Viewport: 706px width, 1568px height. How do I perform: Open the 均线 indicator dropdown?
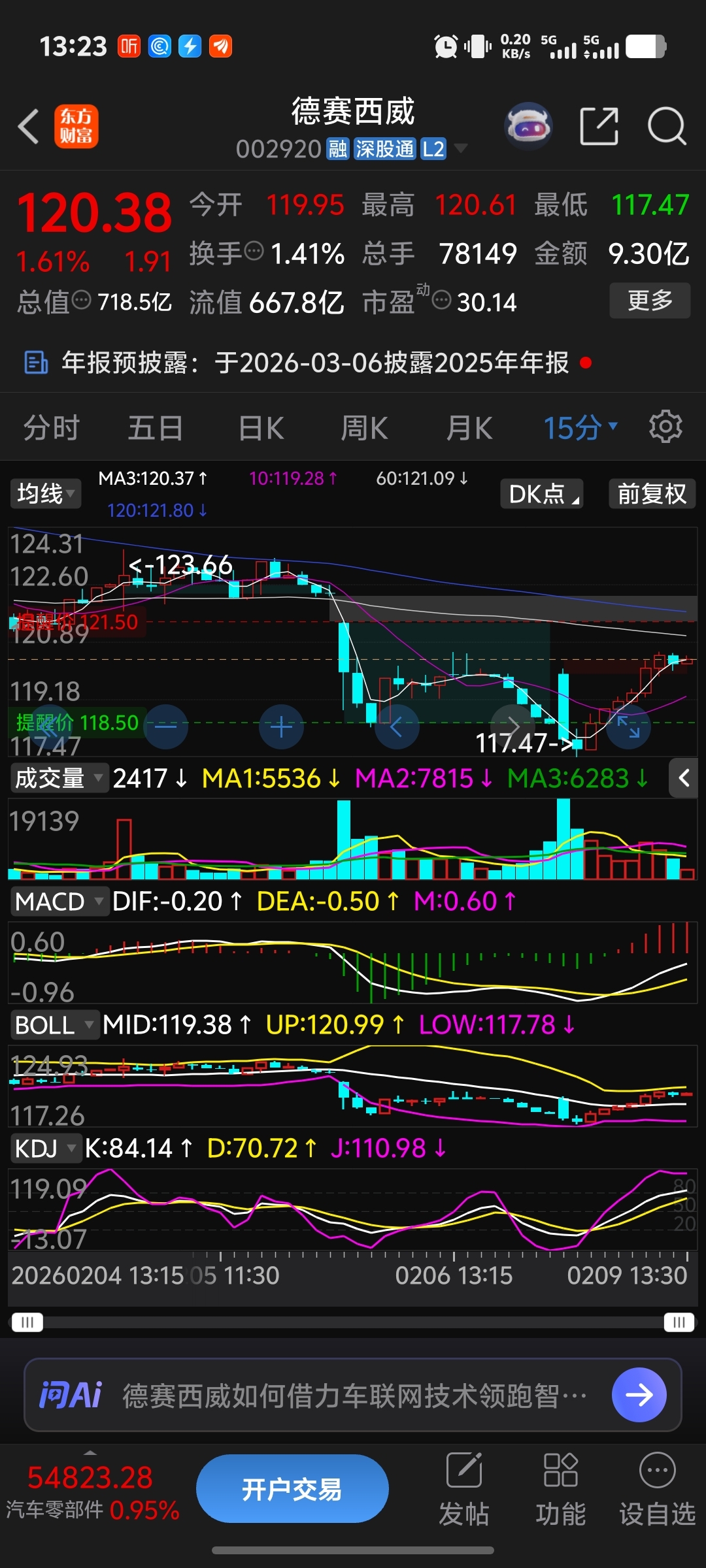45,493
